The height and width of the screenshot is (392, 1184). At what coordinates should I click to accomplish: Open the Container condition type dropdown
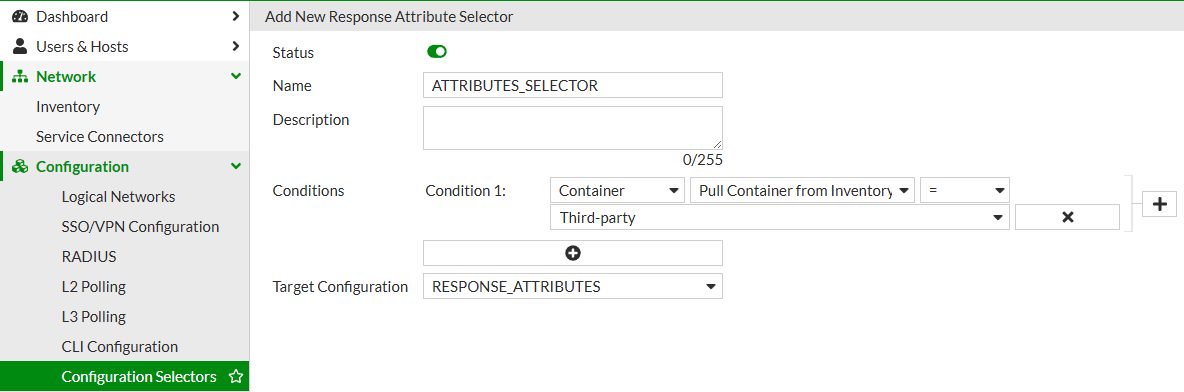coord(618,191)
